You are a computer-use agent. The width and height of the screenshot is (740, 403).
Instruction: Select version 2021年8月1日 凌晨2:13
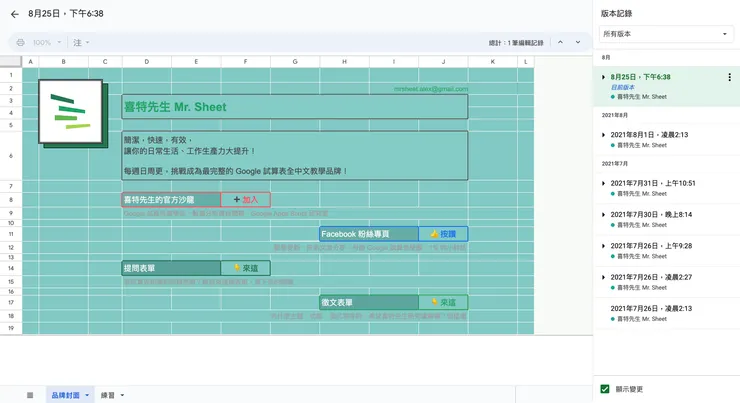click(666, 140)
